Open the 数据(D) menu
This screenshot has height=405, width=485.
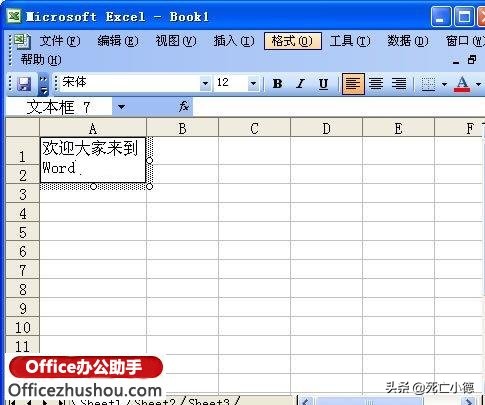[x=408, y=41]
